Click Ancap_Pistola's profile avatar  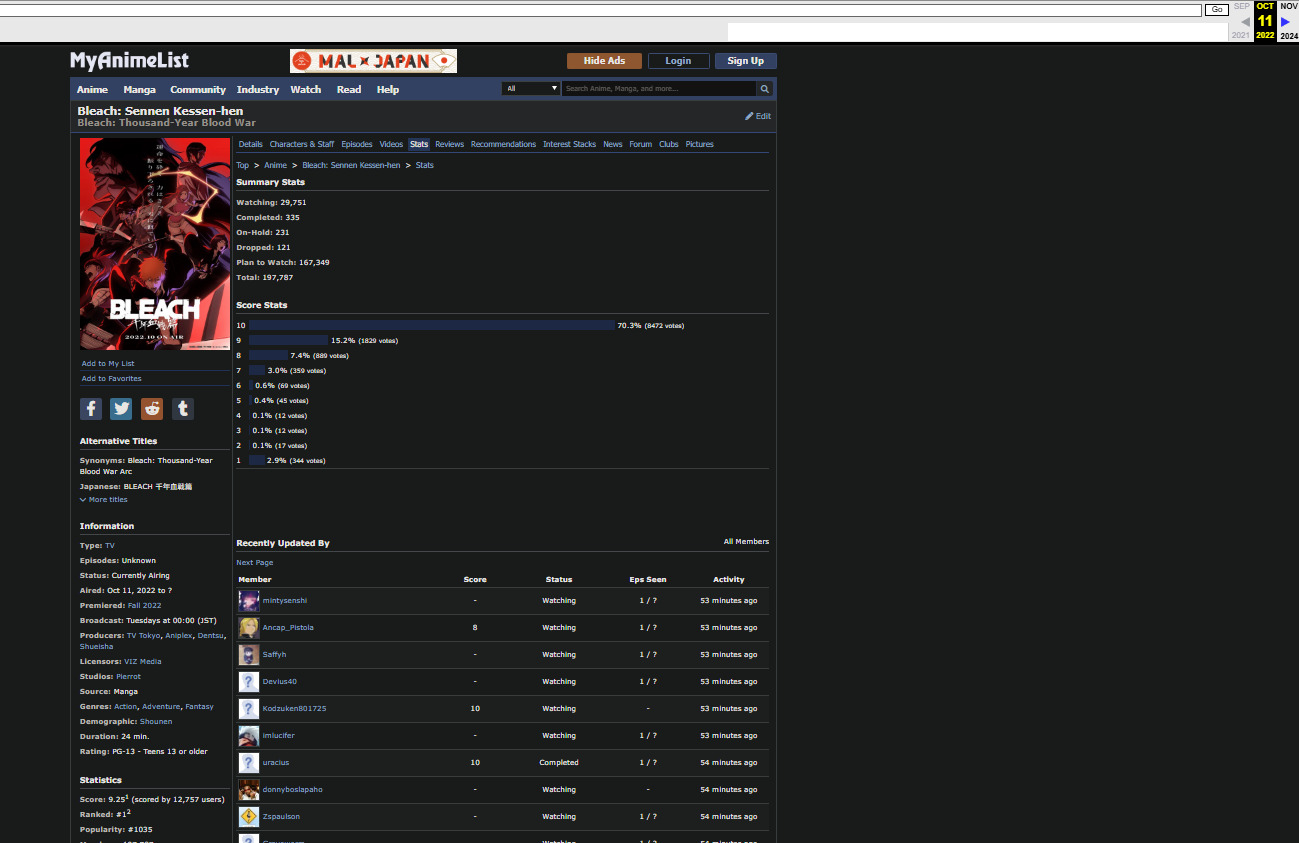pyautogui.click(x=249, y=628)
